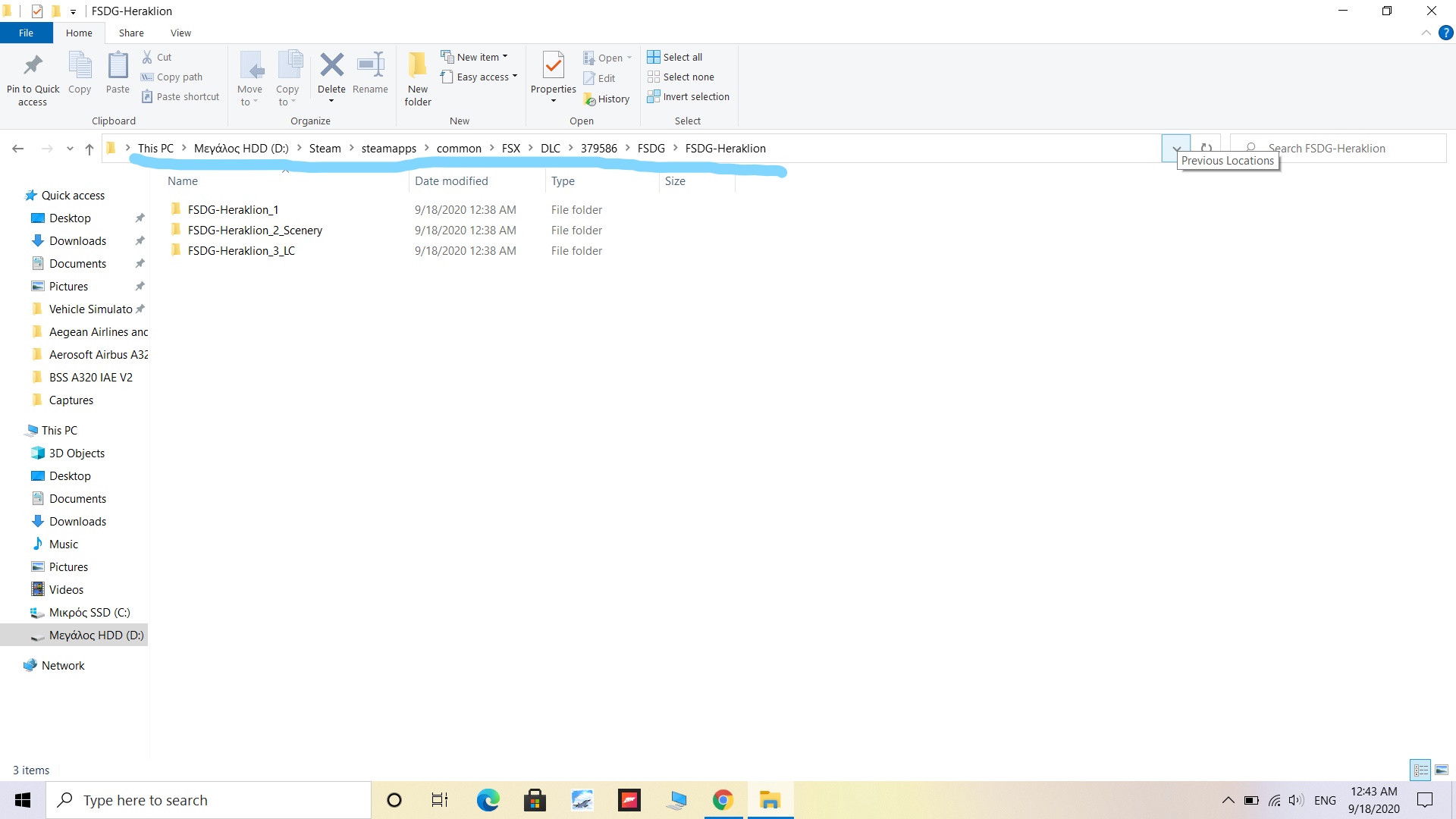The image size is (1456, 819).
Task: Open the Start menu
Action: (23, 800)
